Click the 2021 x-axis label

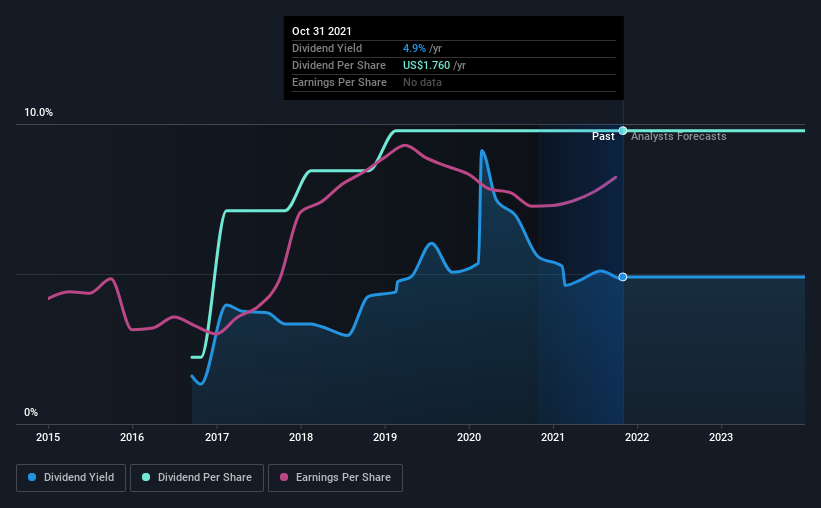click(553, 437)
